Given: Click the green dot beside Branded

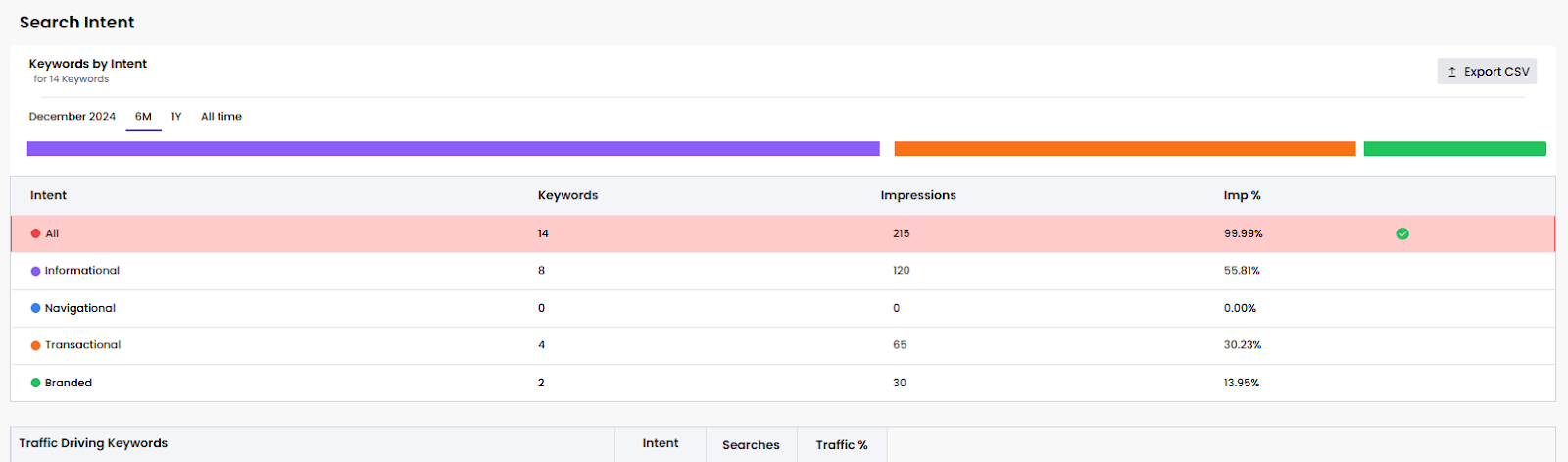Looking at the screenshot, I should pos(35,383).
